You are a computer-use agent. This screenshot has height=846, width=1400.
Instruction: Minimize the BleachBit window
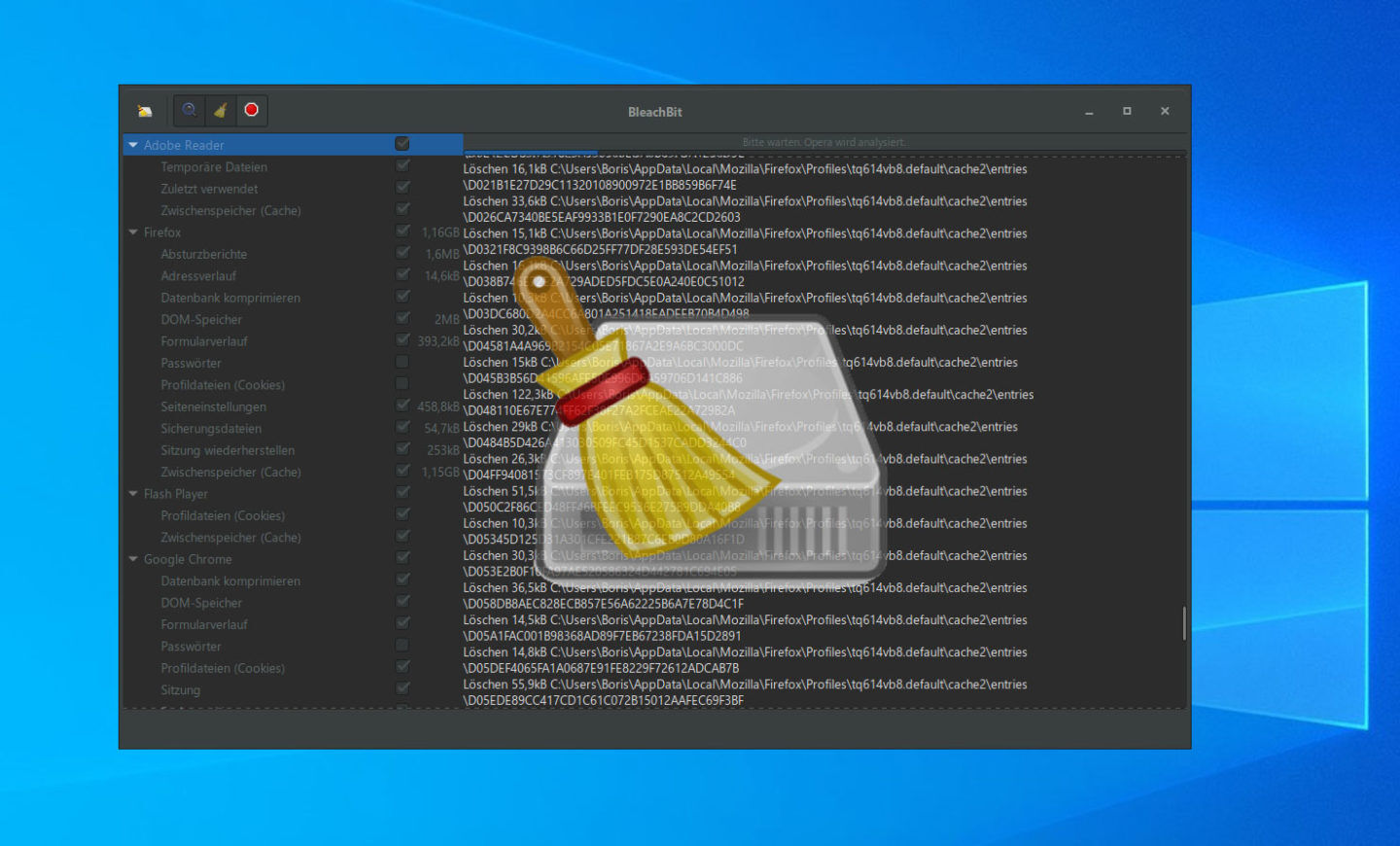click(1089, 112)
